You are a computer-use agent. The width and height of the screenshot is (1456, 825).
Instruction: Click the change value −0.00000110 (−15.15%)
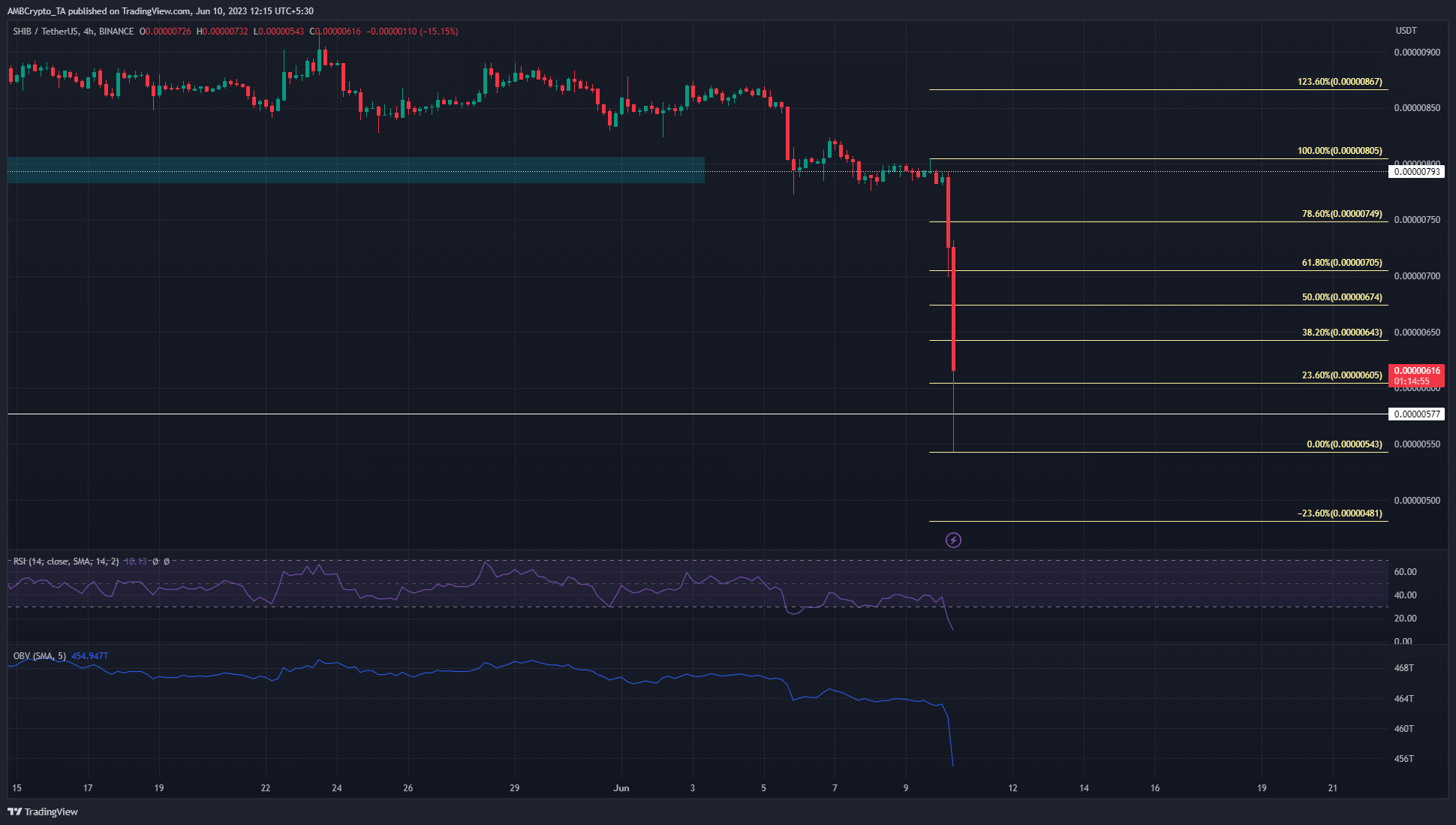(412, 32)
